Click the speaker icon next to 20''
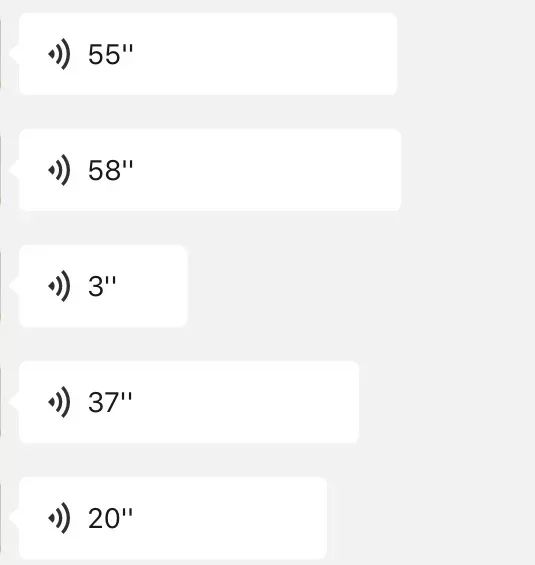The width and height of the screenshot is (535, 565). click(59, 518)
